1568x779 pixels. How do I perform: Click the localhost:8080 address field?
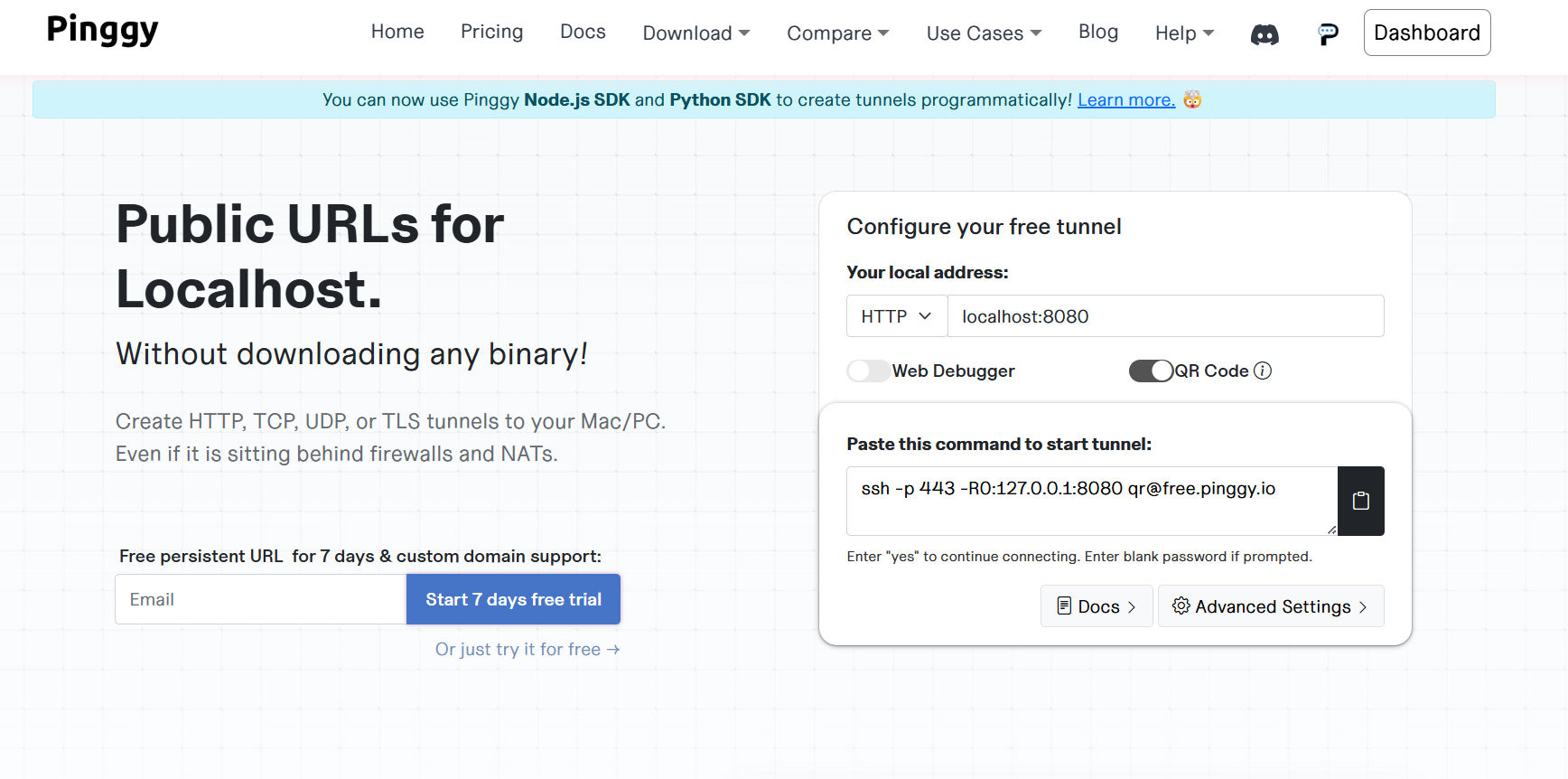1165,316
